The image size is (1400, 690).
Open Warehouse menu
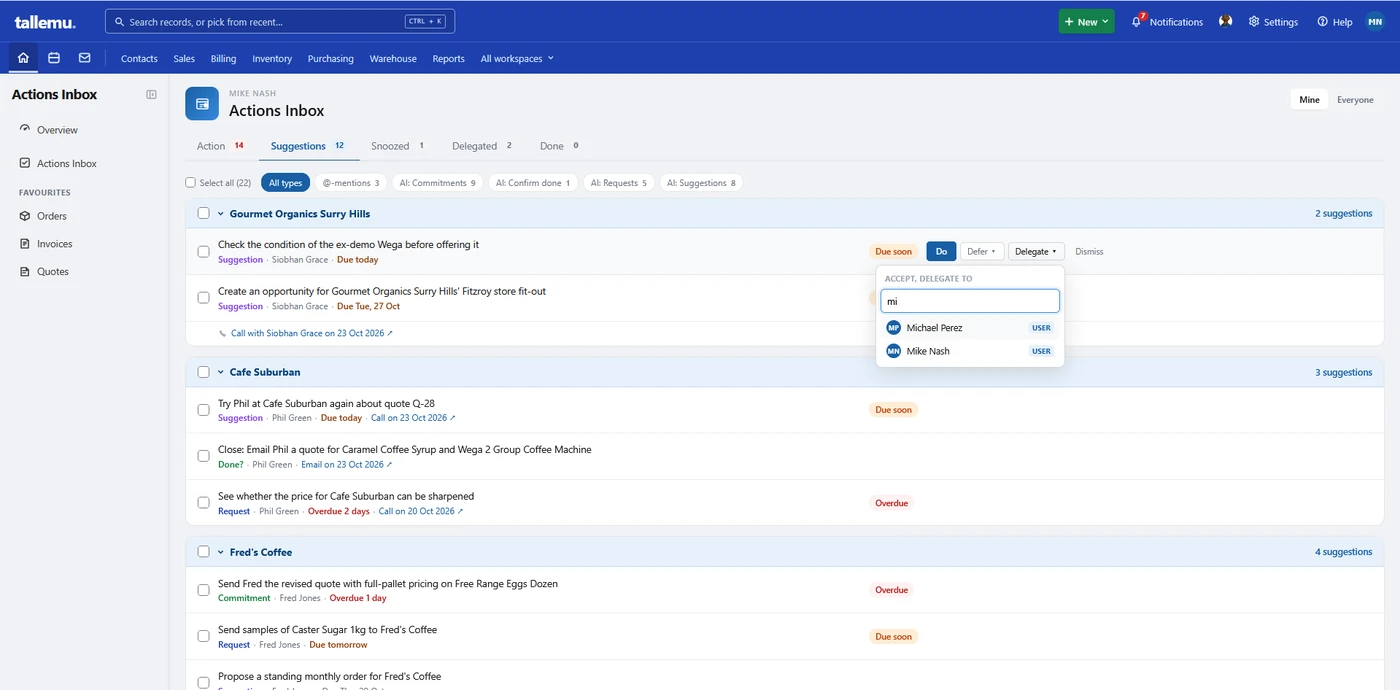[x=393, y=59]
